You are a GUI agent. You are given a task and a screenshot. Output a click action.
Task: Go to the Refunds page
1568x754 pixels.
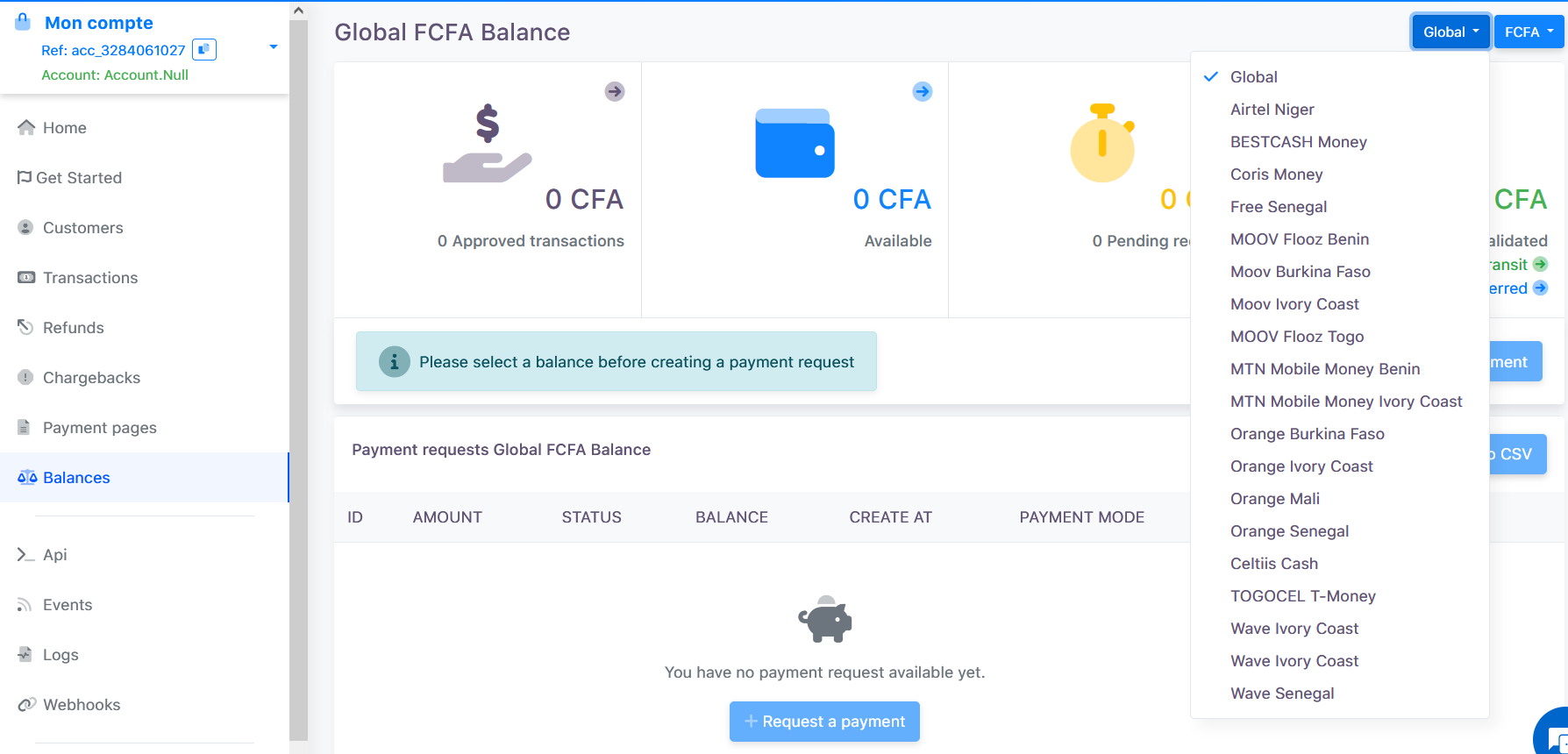73,328
